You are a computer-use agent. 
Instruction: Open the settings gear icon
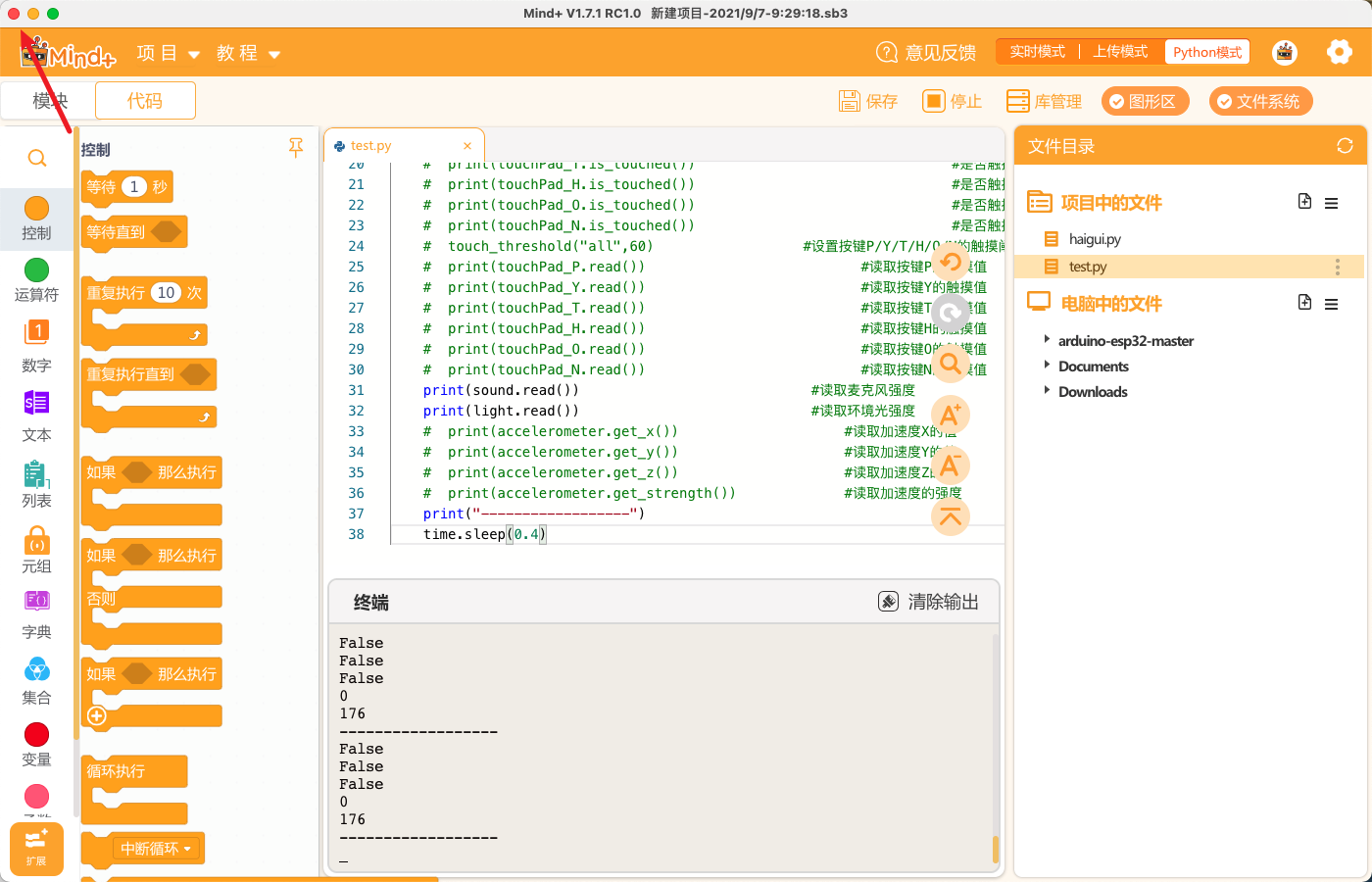coord(1339,52)
